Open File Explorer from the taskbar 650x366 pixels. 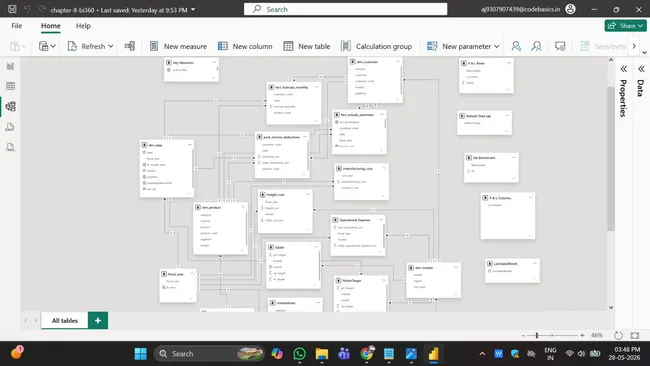click(322, 354)
